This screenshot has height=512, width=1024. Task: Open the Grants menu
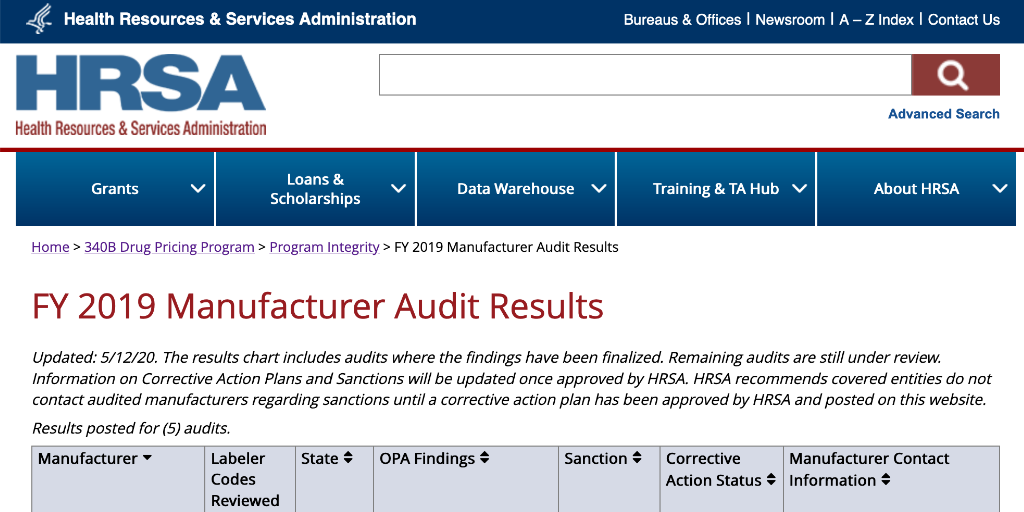point(115,189)
